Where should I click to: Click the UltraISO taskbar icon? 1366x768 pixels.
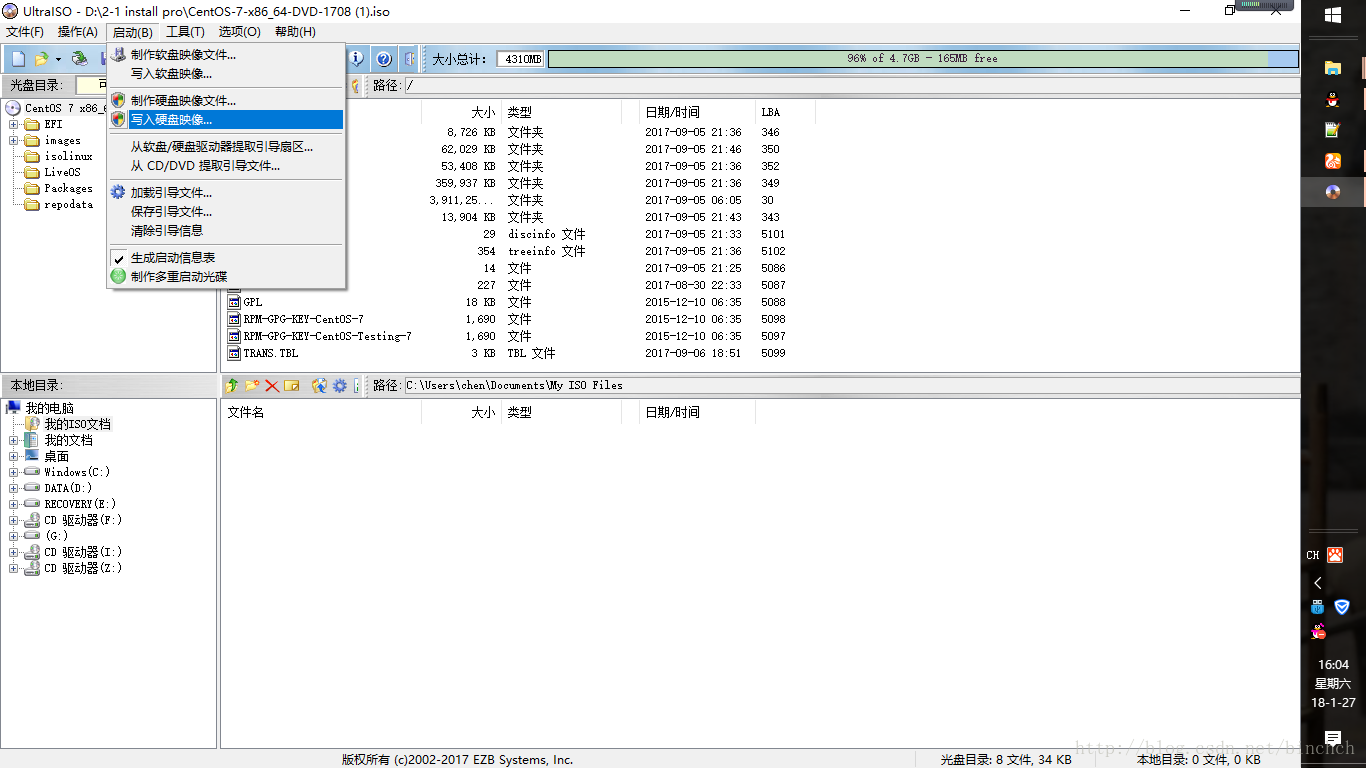(1332, 192)
